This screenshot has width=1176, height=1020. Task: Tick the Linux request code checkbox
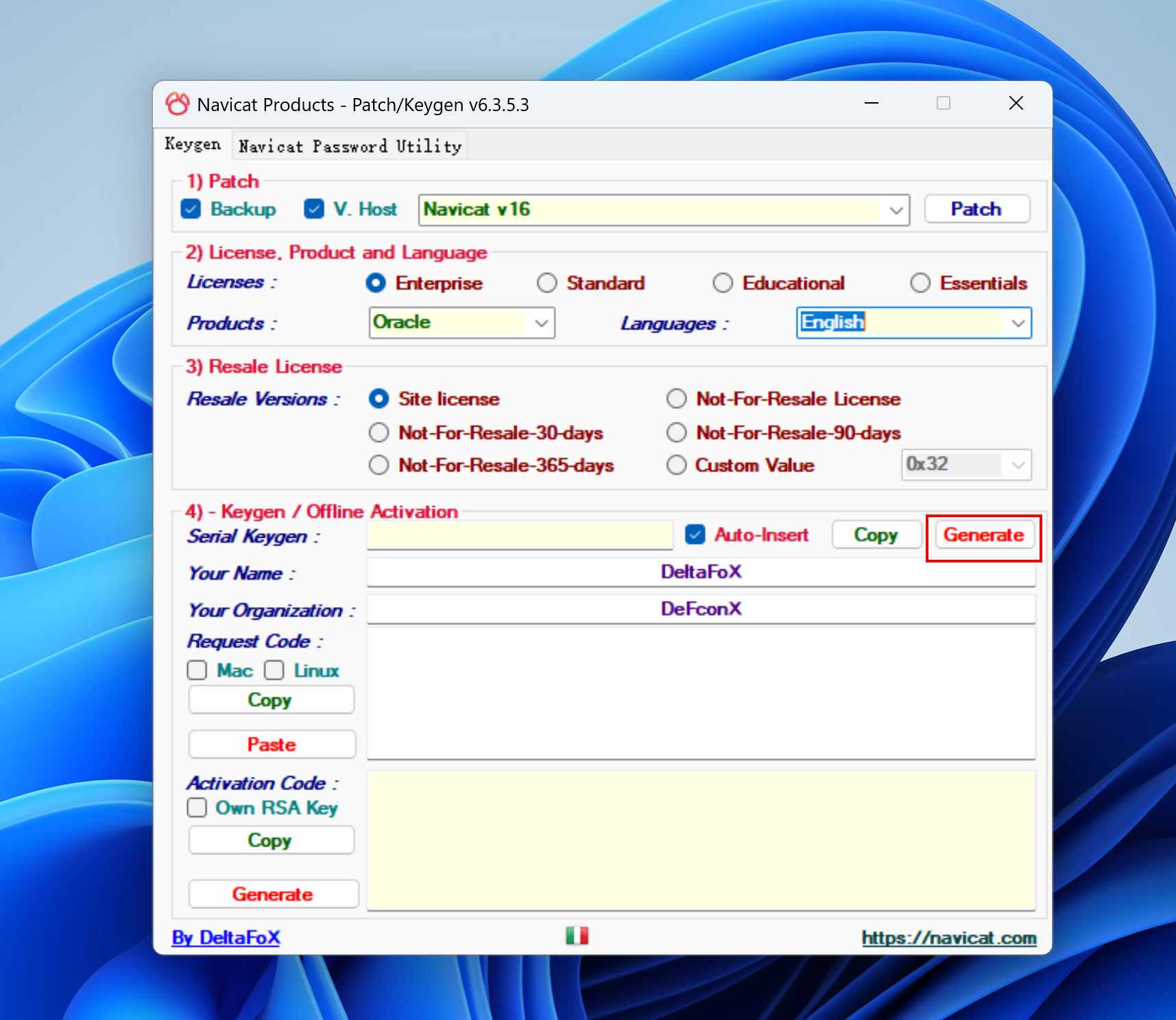pos(274,670)
